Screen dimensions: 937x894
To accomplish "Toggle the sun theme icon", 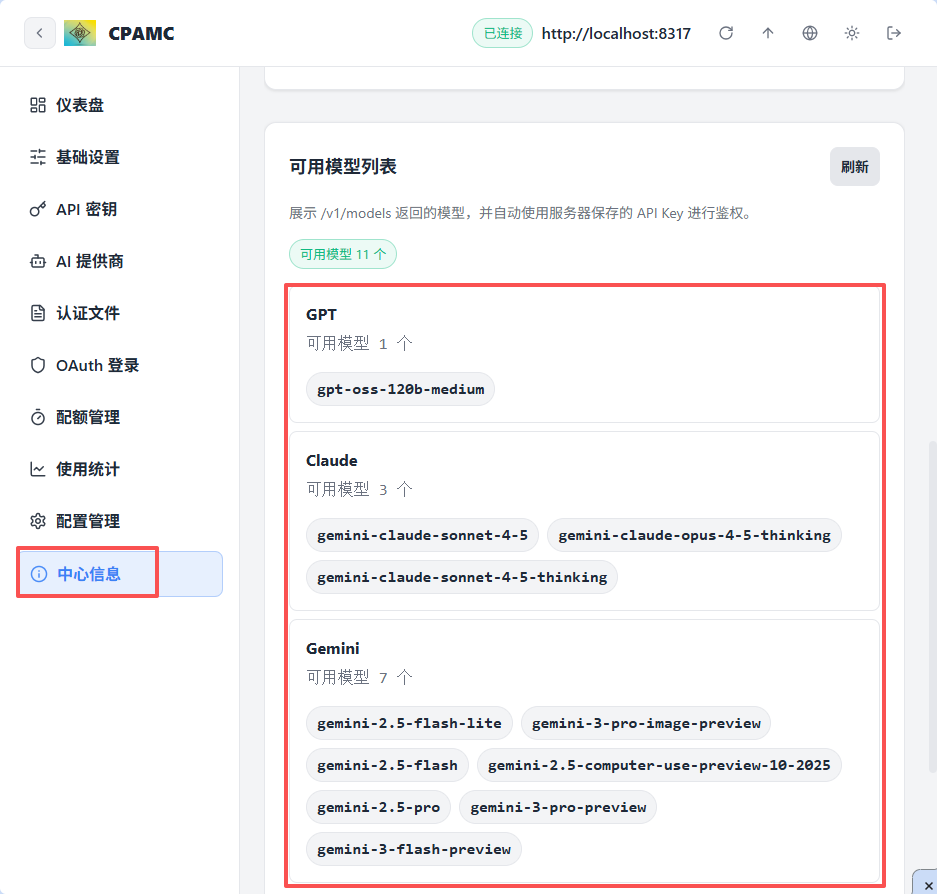I will (852, 33).
